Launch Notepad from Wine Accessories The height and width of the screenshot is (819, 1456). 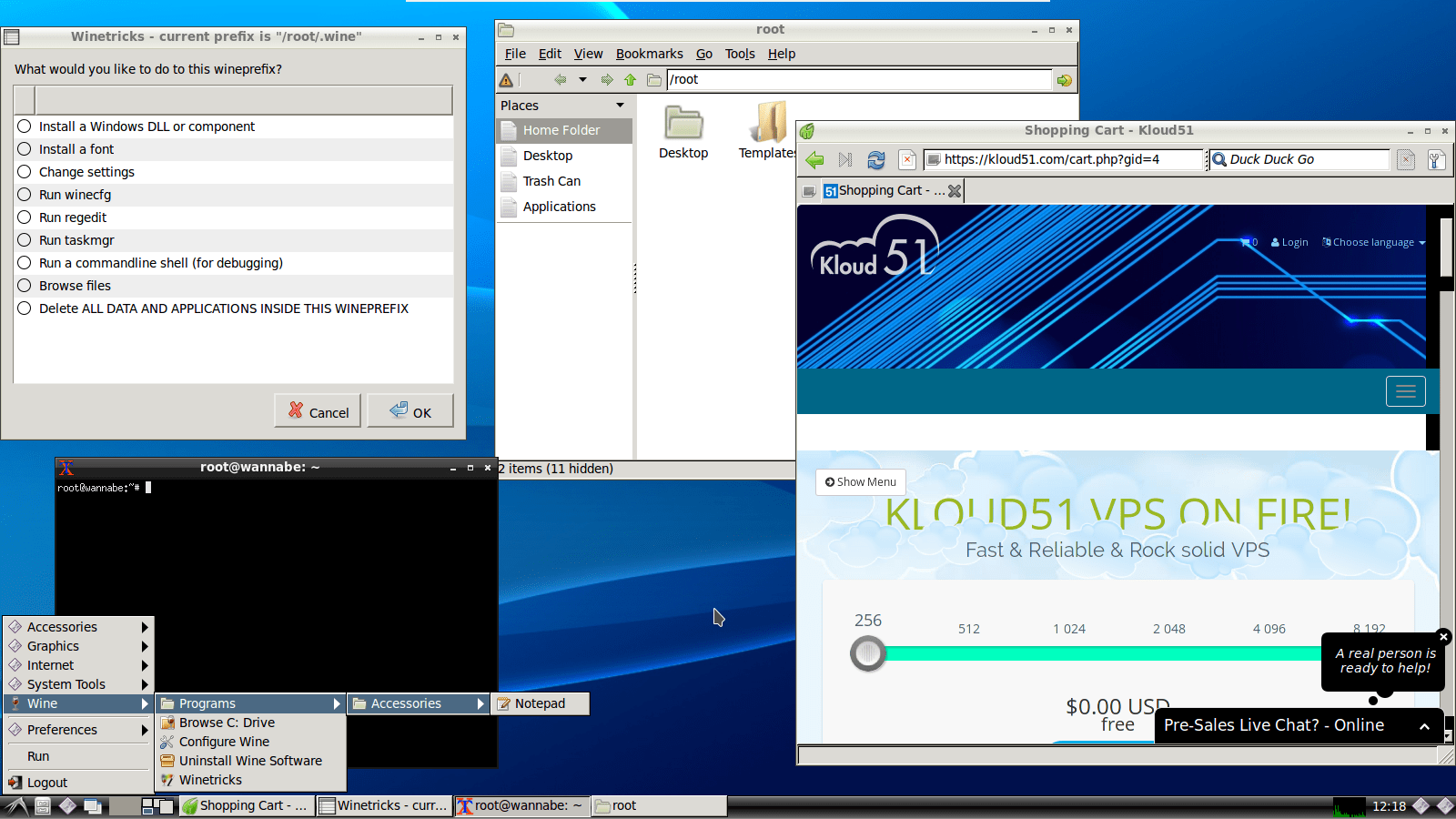541,703
